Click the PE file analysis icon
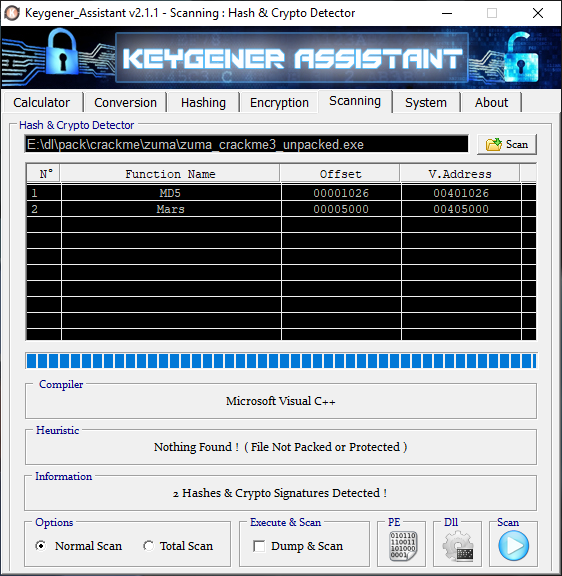The height and width of the screenshot is (576, 562). [402, 546]
